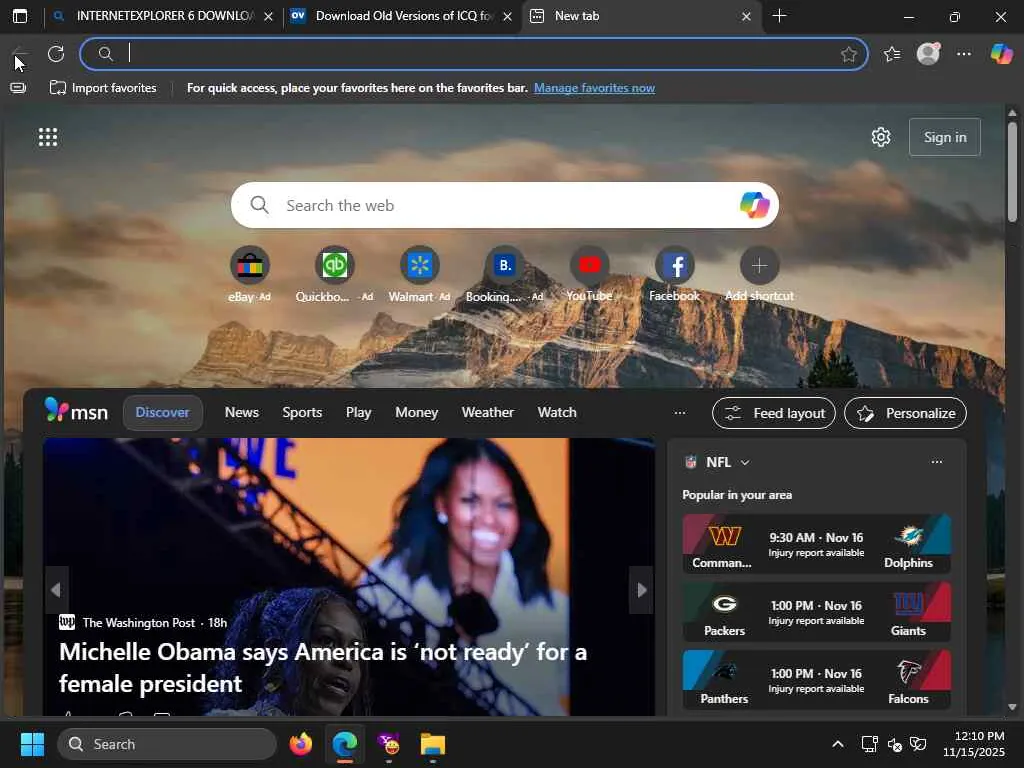Select the Discover feed tab
Screen dimensions: 1024x768
(x=163, y=413)
